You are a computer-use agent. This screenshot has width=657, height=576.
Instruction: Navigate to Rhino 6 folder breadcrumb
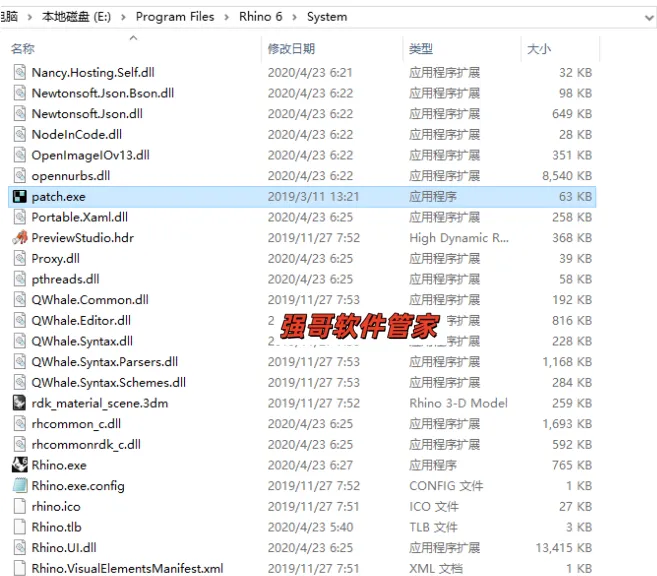tap(261, 17)
